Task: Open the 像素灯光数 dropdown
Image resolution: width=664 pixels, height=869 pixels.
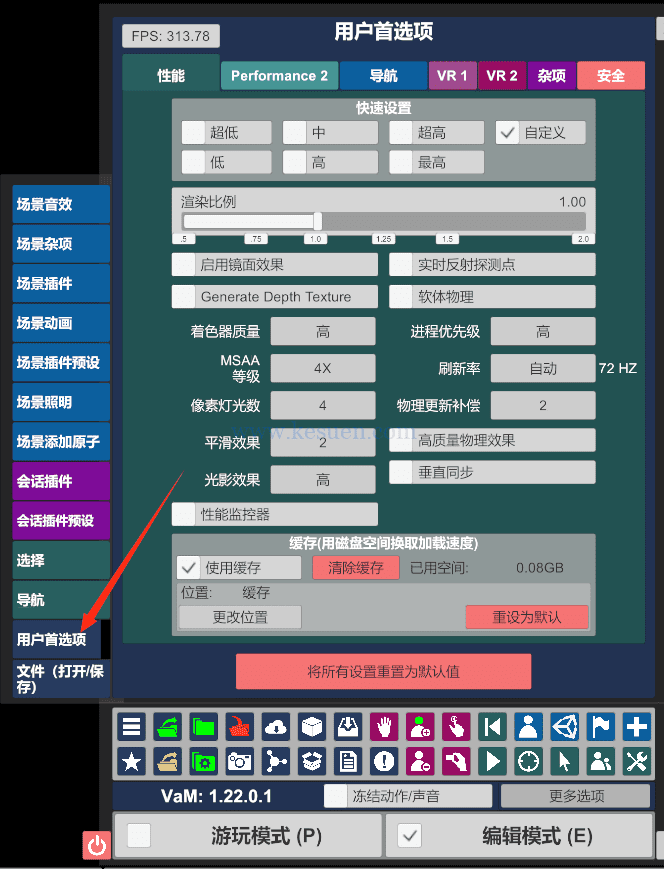Action: click(x=323, y=405)
